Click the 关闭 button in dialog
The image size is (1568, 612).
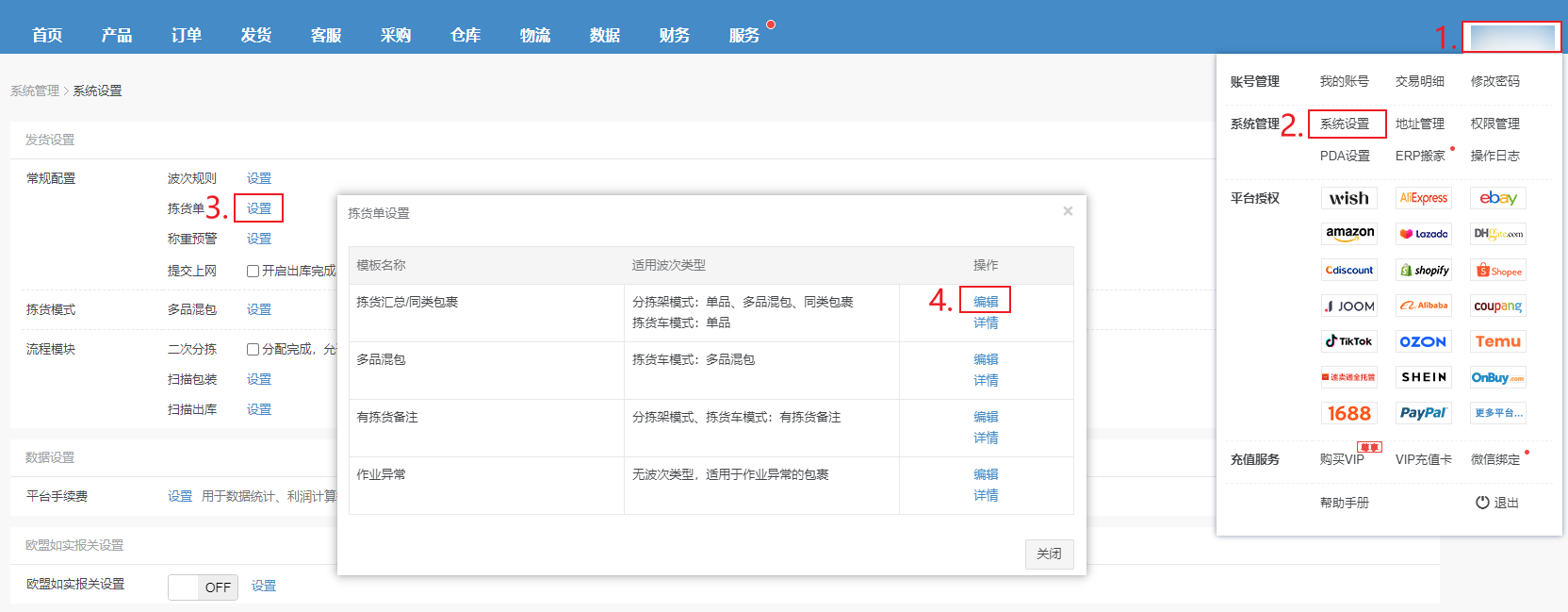pos(1049,554)
